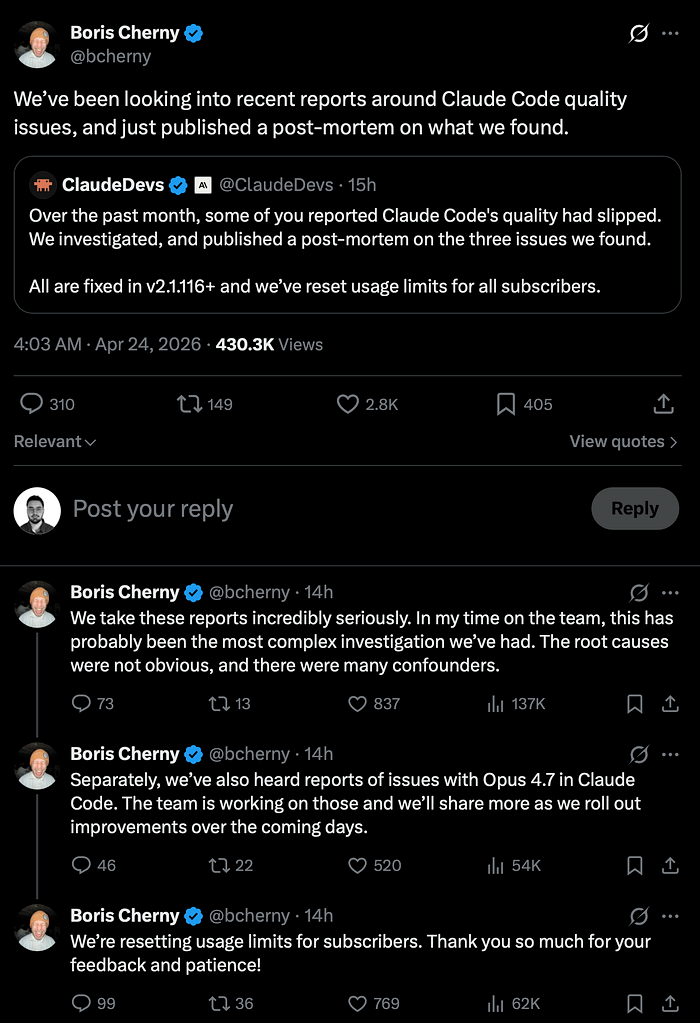Like the reply with 837 likes
The image size is (700, 1023).
point(374,703)
